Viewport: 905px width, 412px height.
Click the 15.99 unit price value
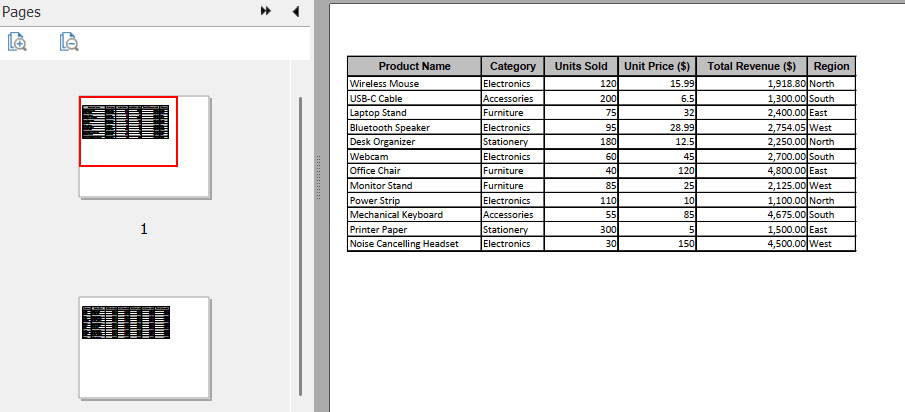682,84
